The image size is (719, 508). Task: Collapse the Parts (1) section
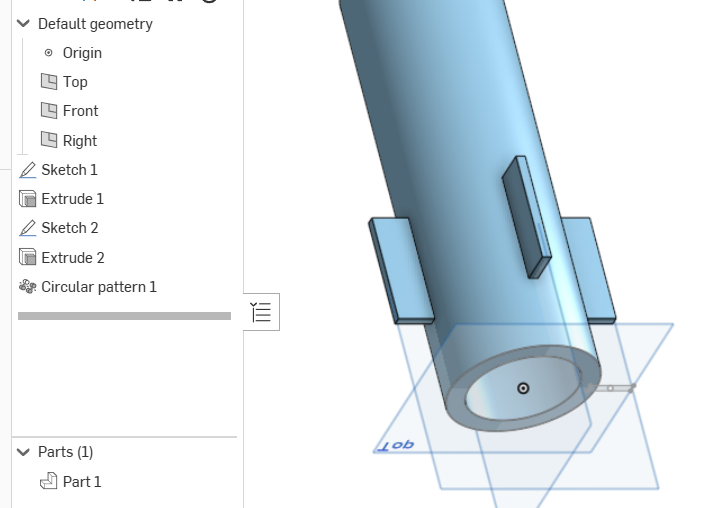23,452
